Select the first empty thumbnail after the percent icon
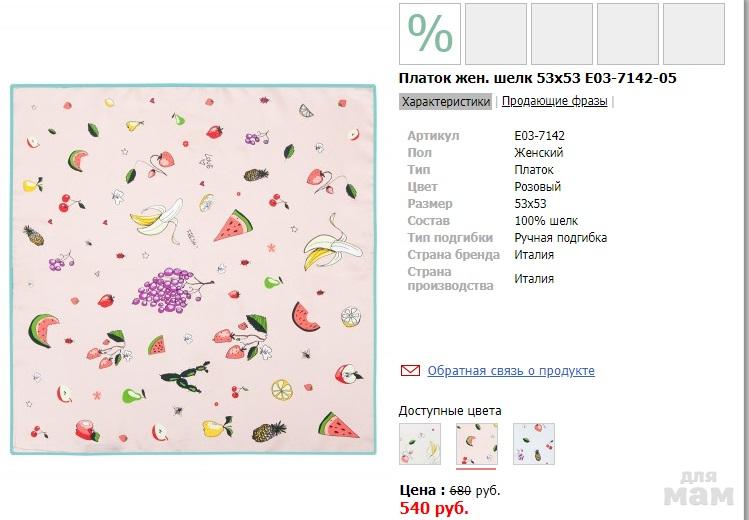 (x=495, y=34)
